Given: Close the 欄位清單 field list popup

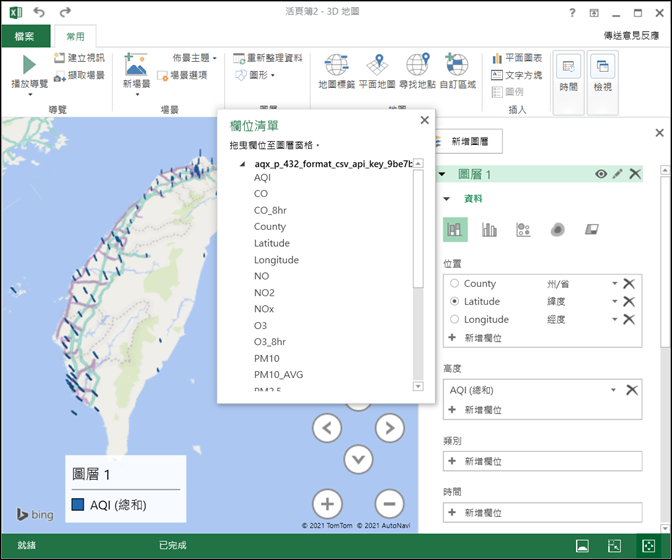Looking at the screenshot, I should pos(424,120).
